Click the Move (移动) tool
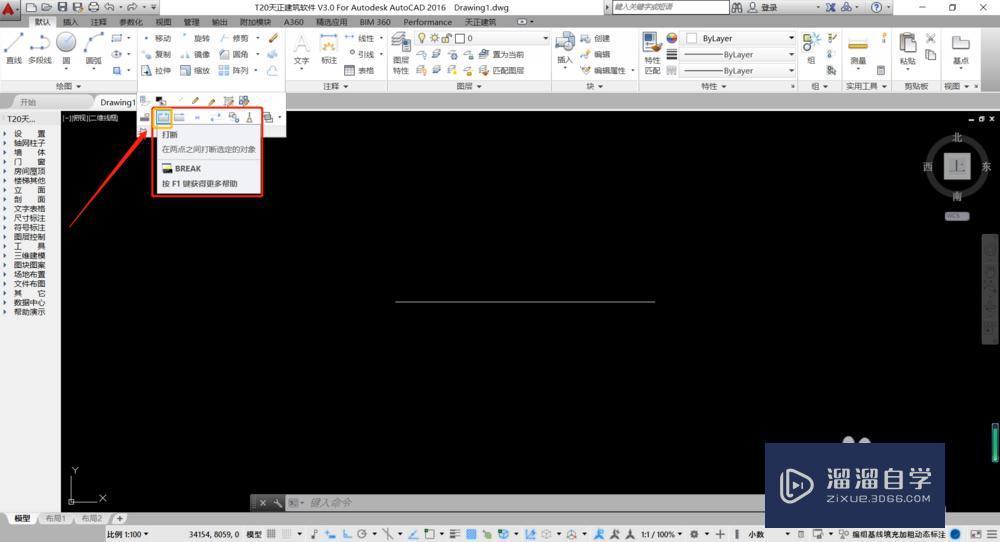The image size is (1000, 542). tap(156, 38)
